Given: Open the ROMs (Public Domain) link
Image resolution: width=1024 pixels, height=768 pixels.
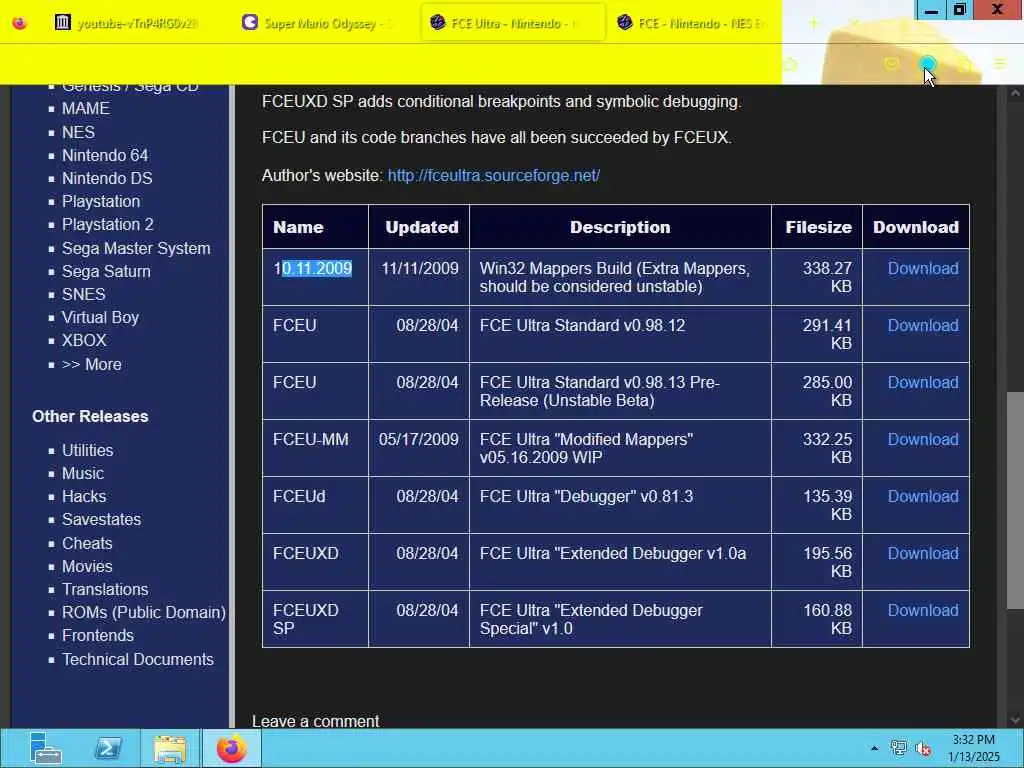Looking at the screenshot, I should point(144,613).
